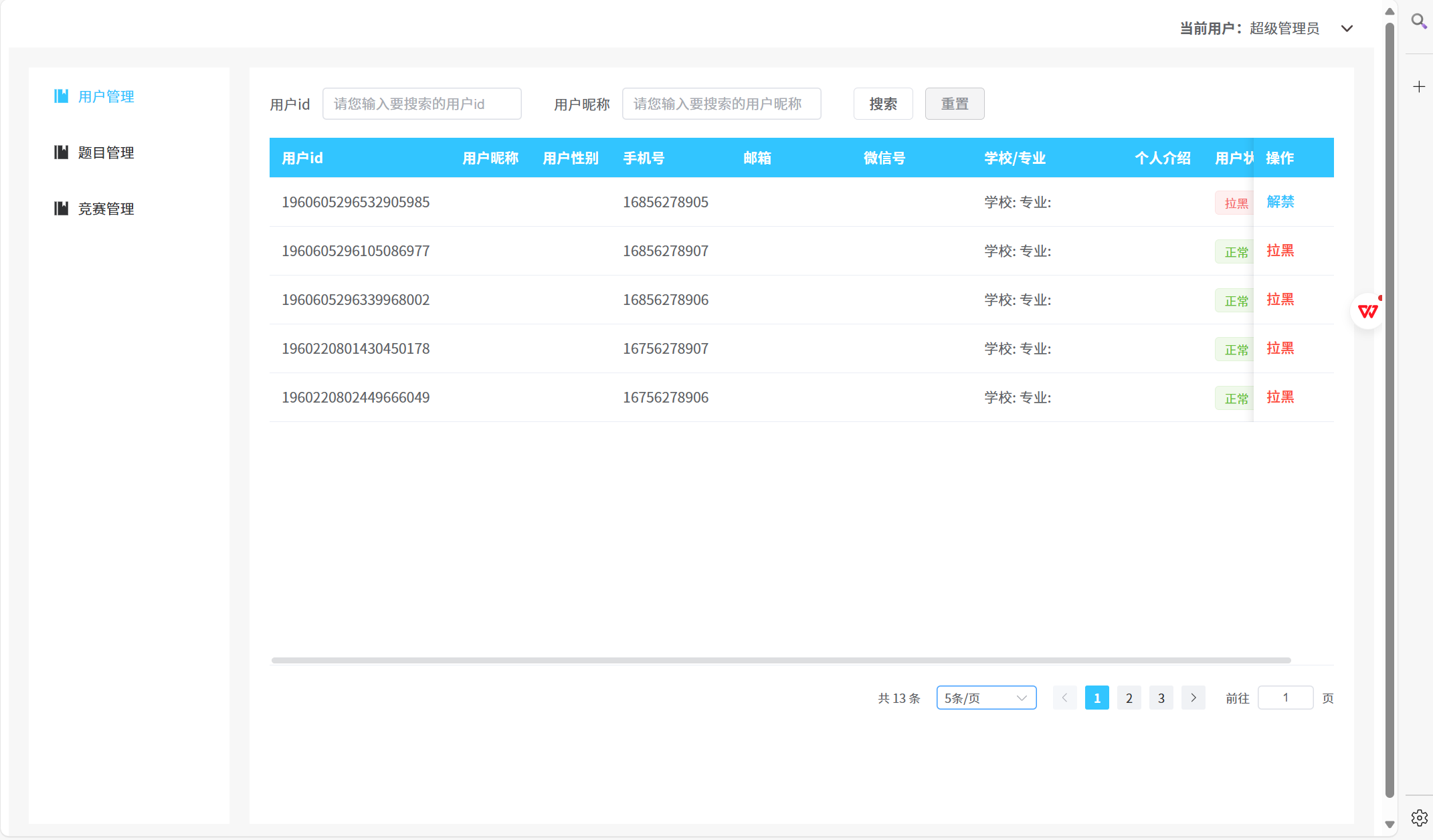Click 解禁 for user ending in 905985
Screen dimensions: 1433x840
tap(1280, 202)
